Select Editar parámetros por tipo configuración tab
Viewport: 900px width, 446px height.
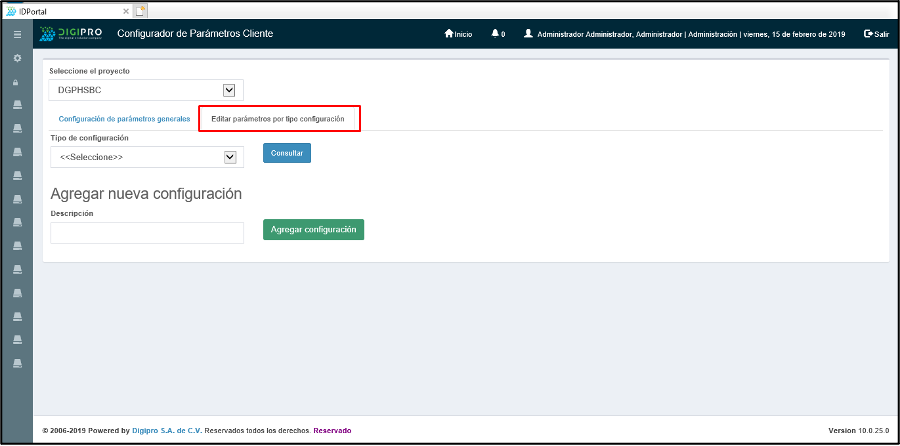[x=278, y=119]
